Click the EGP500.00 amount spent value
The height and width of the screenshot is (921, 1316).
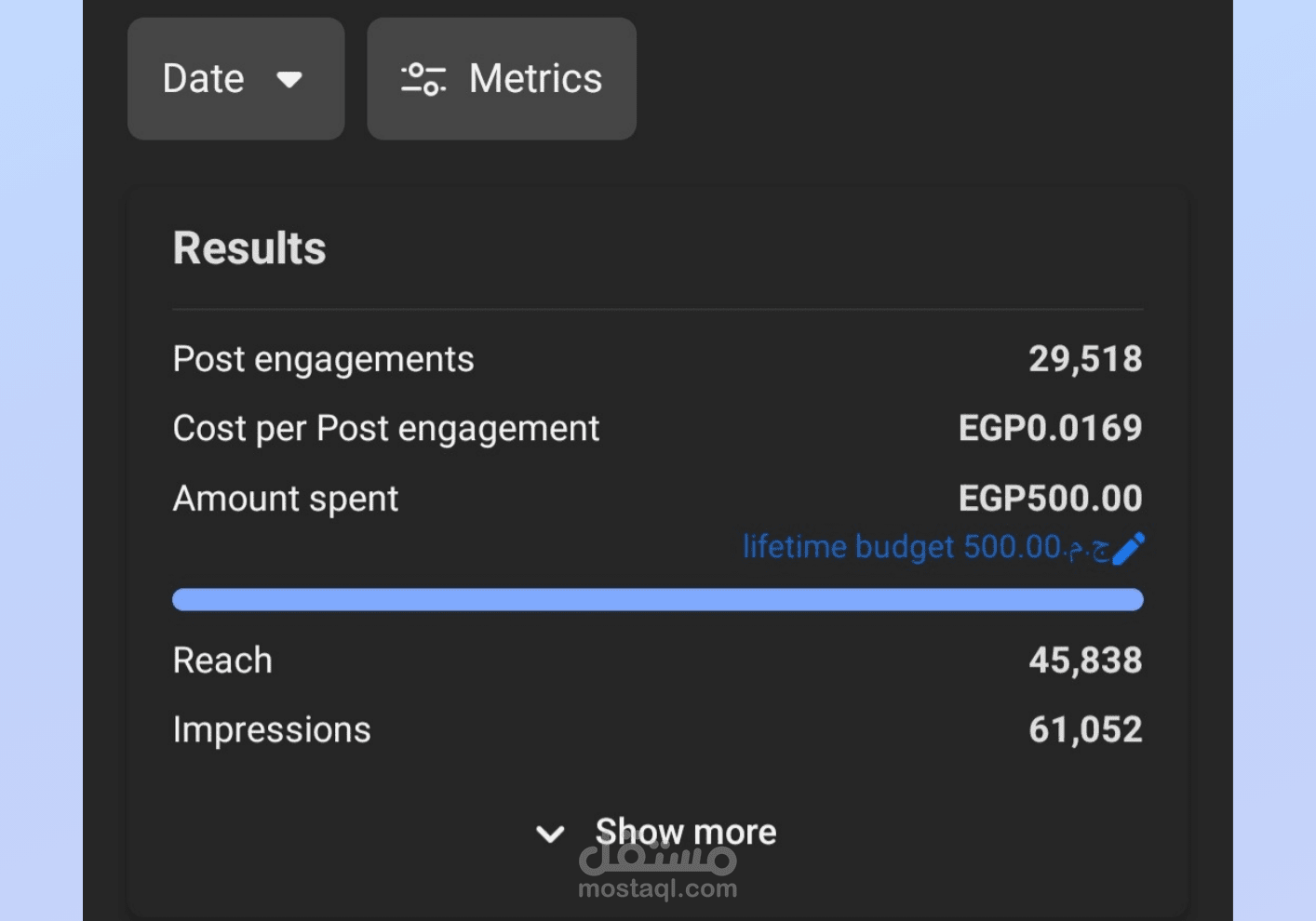coord(1050,499)
